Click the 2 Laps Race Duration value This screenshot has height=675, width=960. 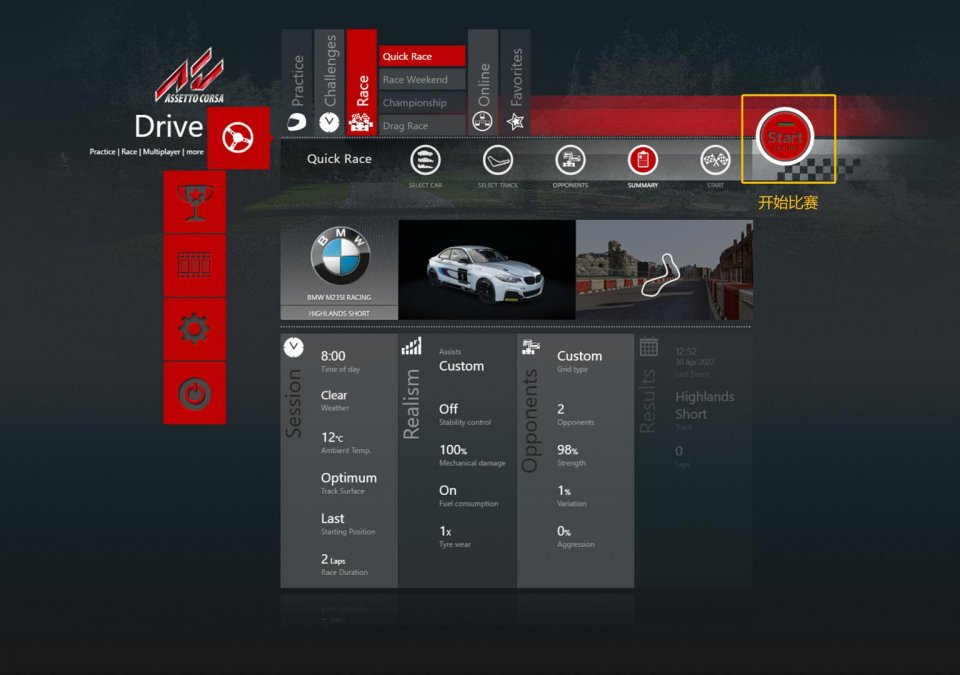tap(333, 559)
